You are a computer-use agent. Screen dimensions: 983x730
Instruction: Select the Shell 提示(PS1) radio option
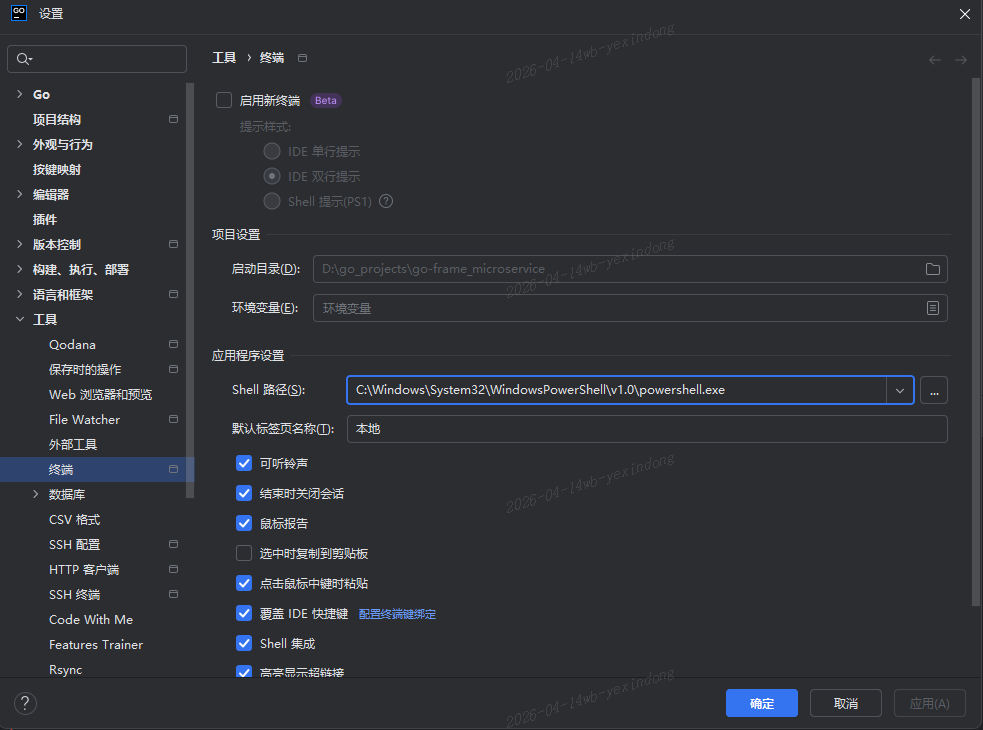click(271, 201)
